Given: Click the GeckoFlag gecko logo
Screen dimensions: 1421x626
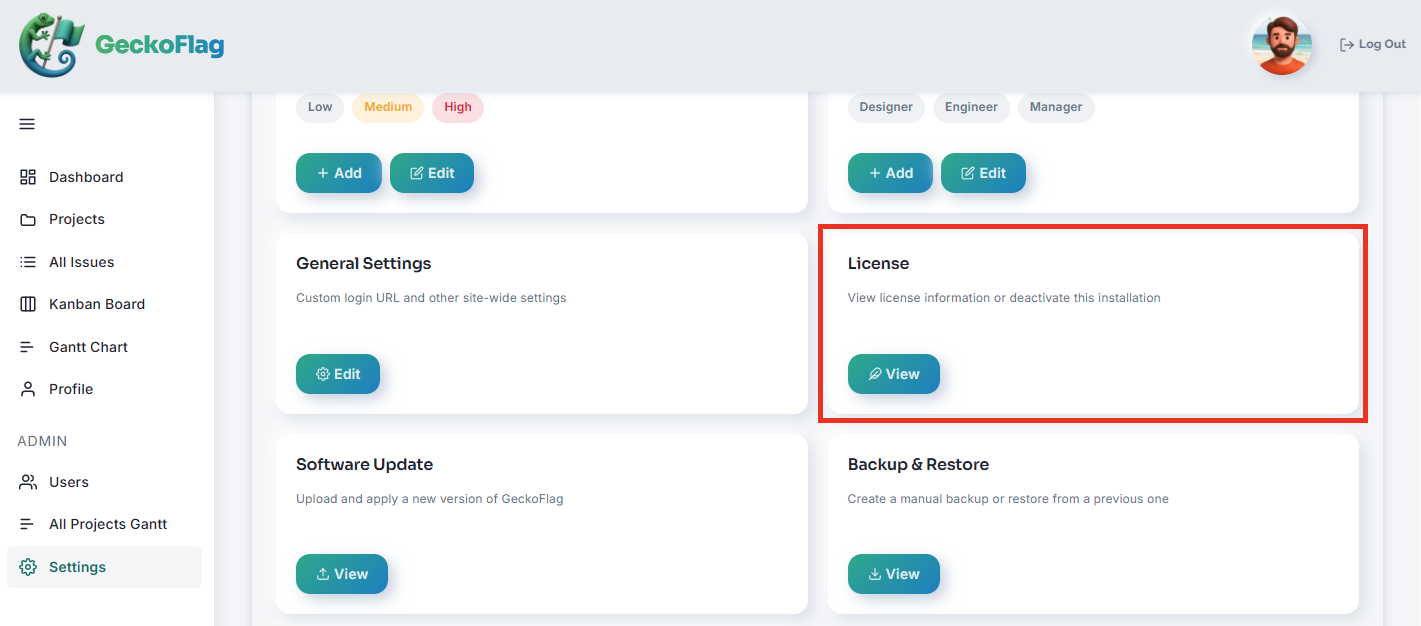Looking at the screenshot, I should (52, 45).
